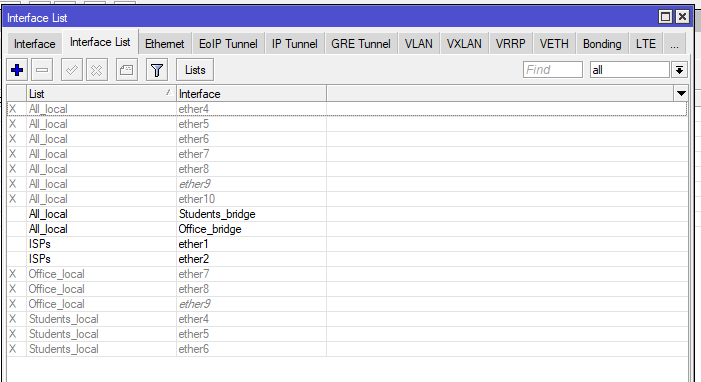Screen dimensions: 701x382
Task: Open the VXLAN tab
Action: 464,44
